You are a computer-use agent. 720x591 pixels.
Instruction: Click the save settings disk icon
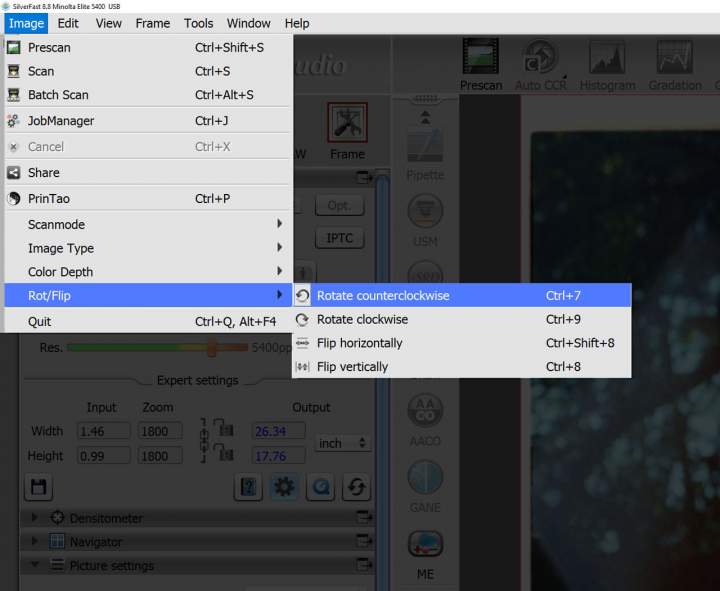click(x=39, y=487)
